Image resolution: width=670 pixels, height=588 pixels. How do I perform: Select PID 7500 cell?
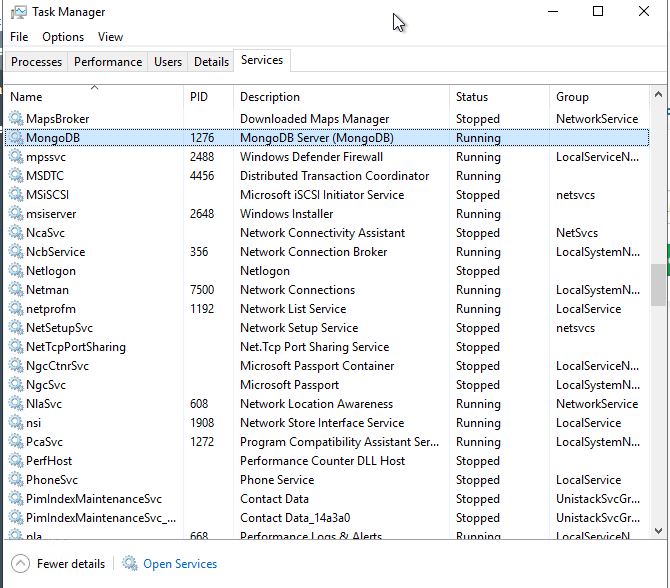point(202,290)
